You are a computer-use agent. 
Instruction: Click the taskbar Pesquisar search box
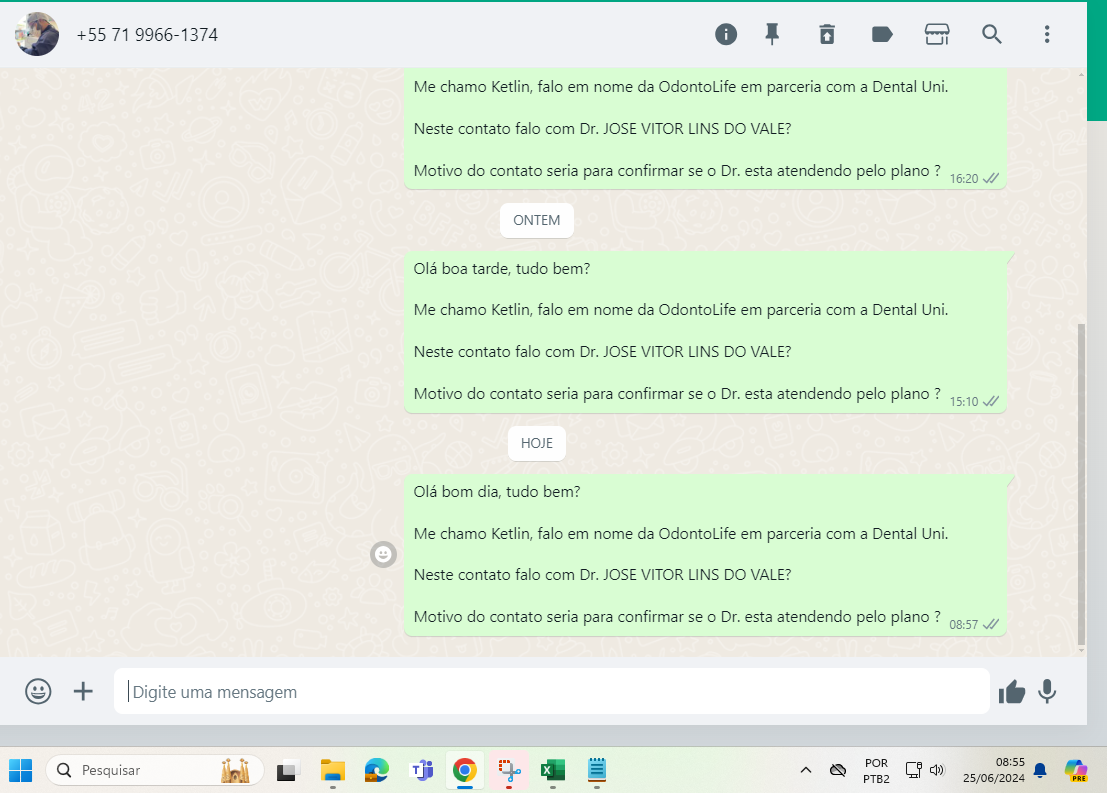[155, 770]
